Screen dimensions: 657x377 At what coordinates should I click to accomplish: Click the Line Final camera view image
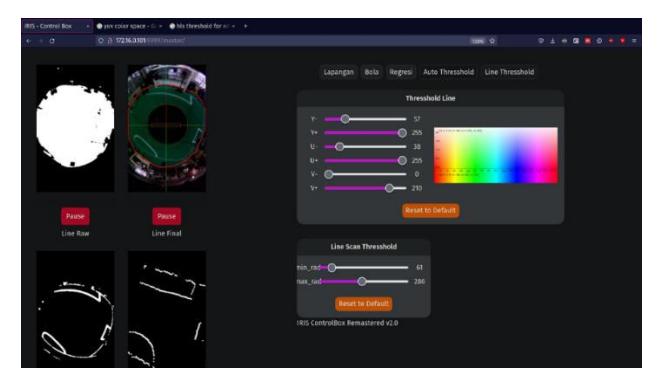coord(167,128)
